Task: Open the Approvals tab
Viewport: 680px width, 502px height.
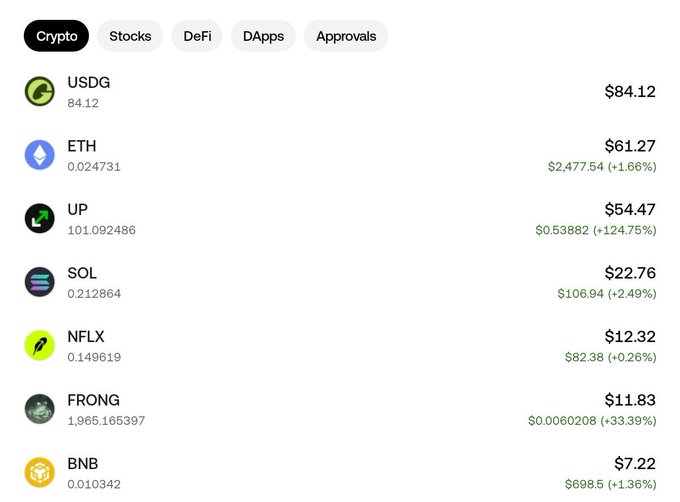Action: coord(346,36)
